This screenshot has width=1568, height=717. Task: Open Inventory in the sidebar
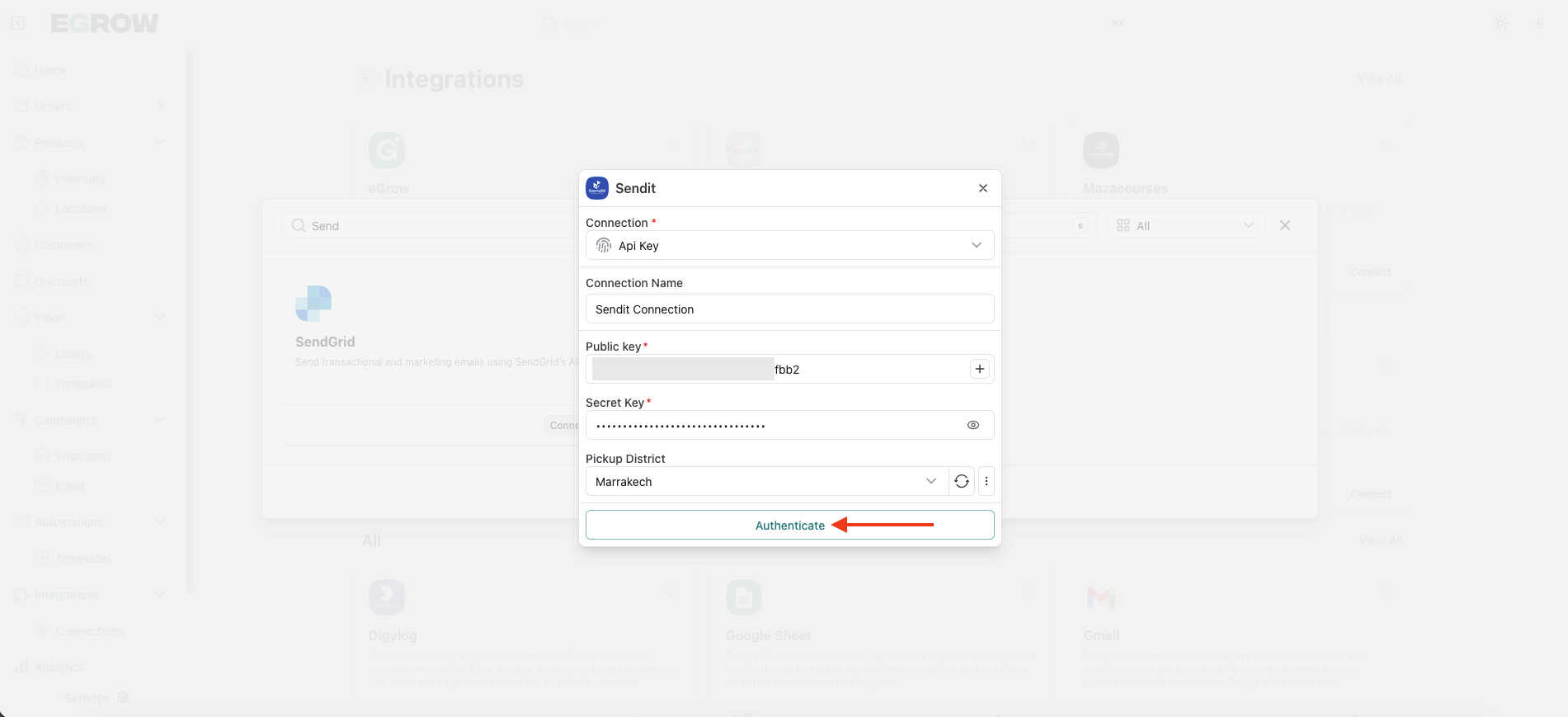click(80, 179)
